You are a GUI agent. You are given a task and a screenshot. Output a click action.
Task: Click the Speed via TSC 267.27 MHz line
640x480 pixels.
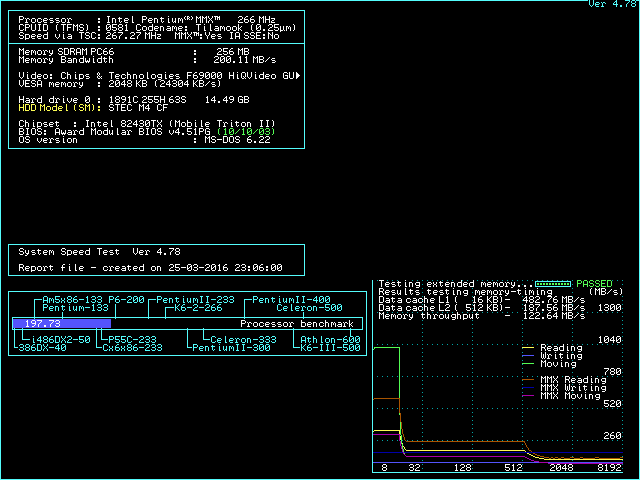pos(149,36)
